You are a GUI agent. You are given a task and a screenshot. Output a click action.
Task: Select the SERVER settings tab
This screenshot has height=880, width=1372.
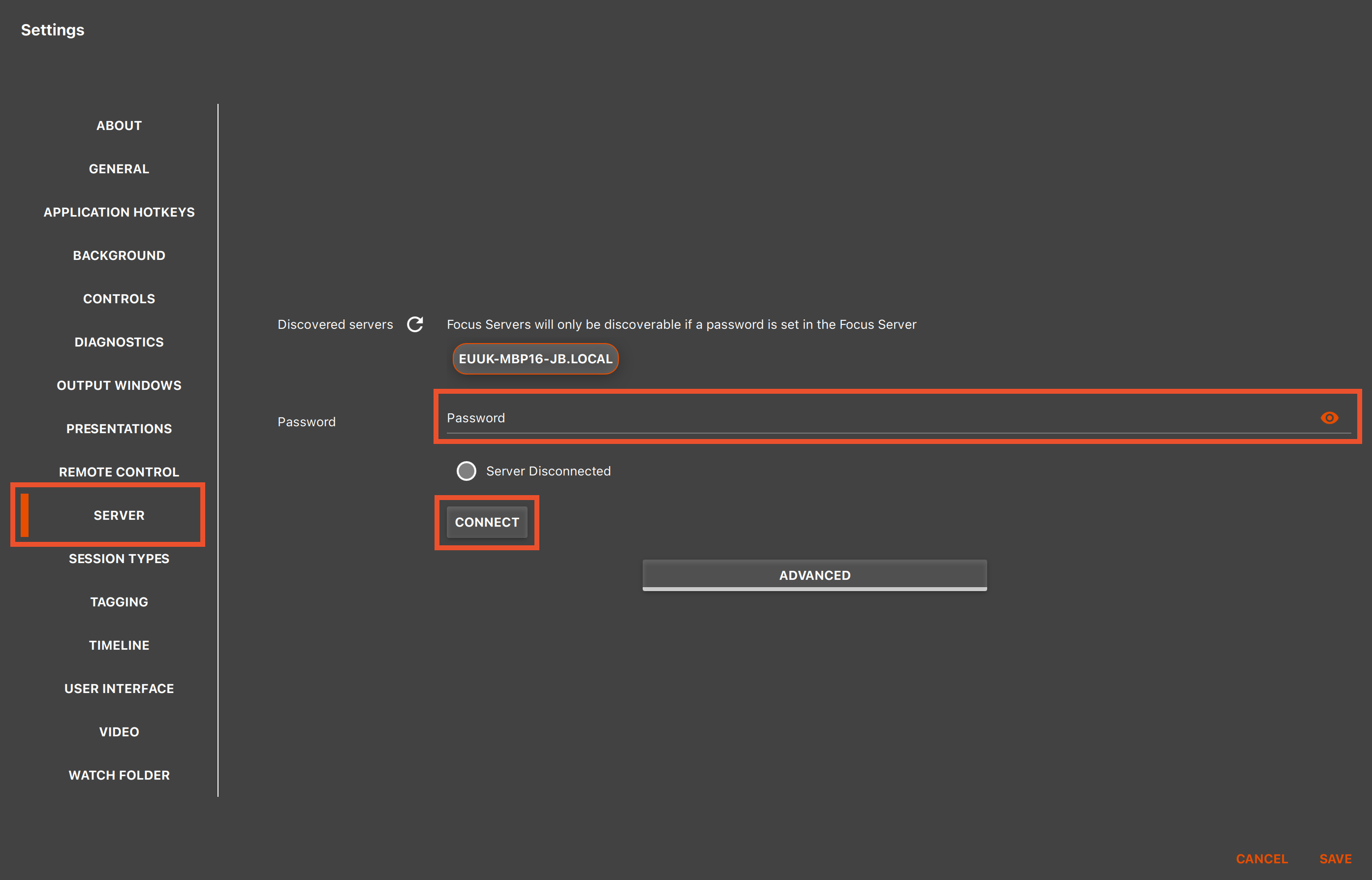pyautogui.click(x=119, y=515)
